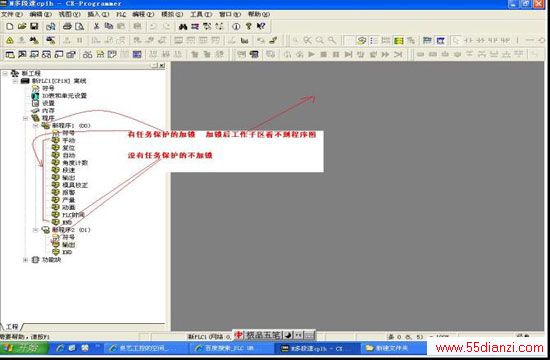Open Find using the binoculars icon
Image resolution: width=550 pixels, height=360 pixels.
pos(183,26)
